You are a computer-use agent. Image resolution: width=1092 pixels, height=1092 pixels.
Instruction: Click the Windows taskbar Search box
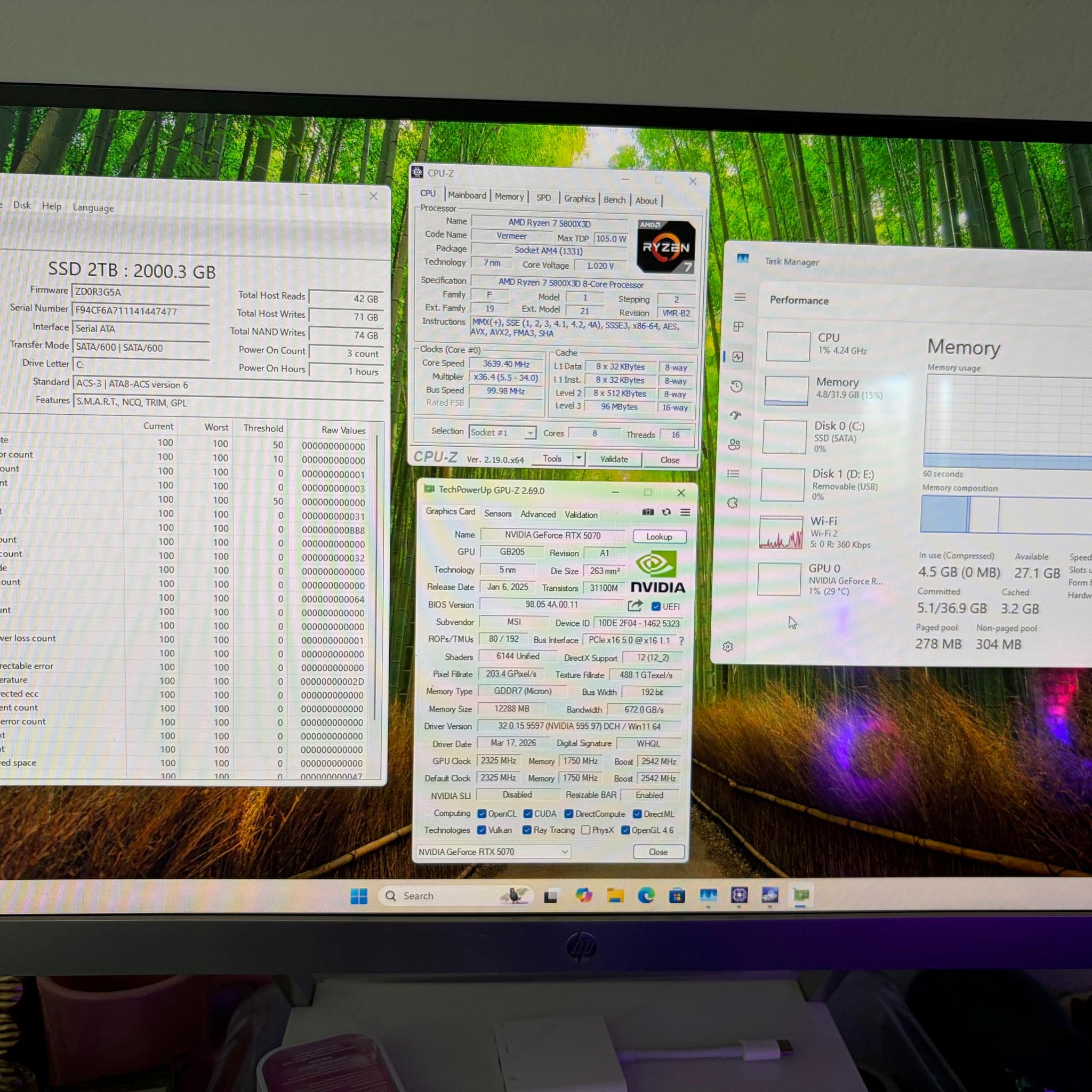point(455,896)
